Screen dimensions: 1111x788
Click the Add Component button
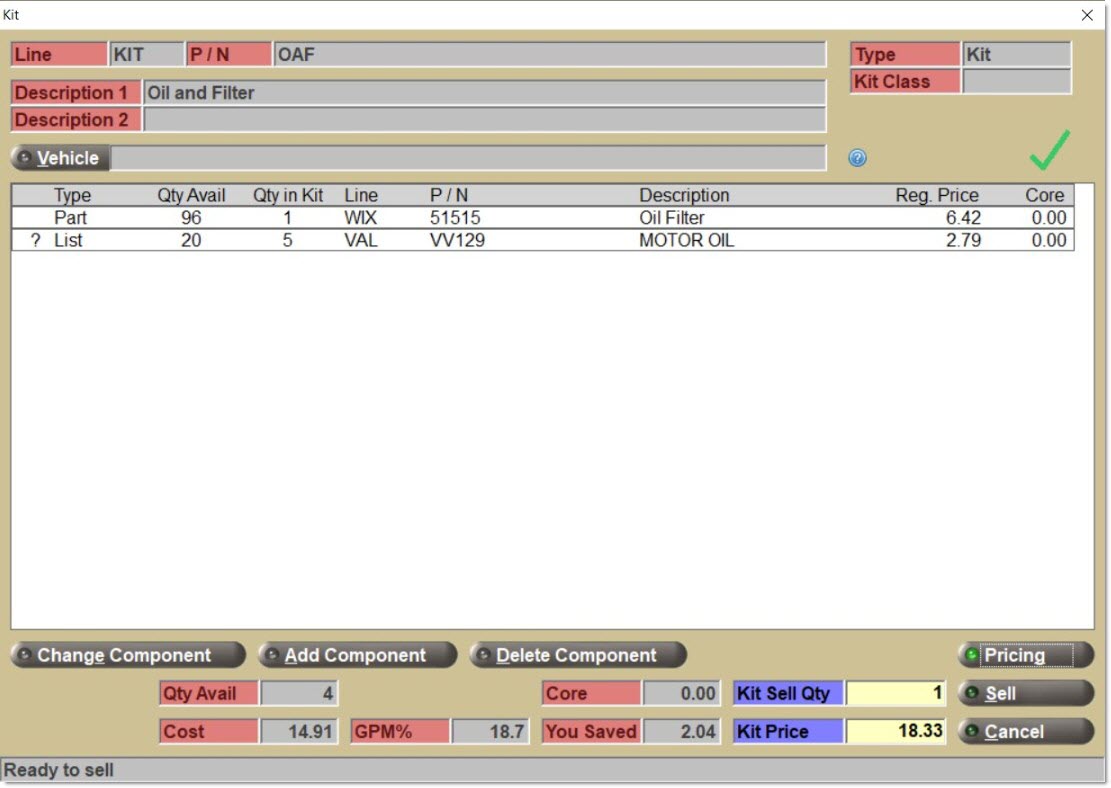click(x=356, y=655)
